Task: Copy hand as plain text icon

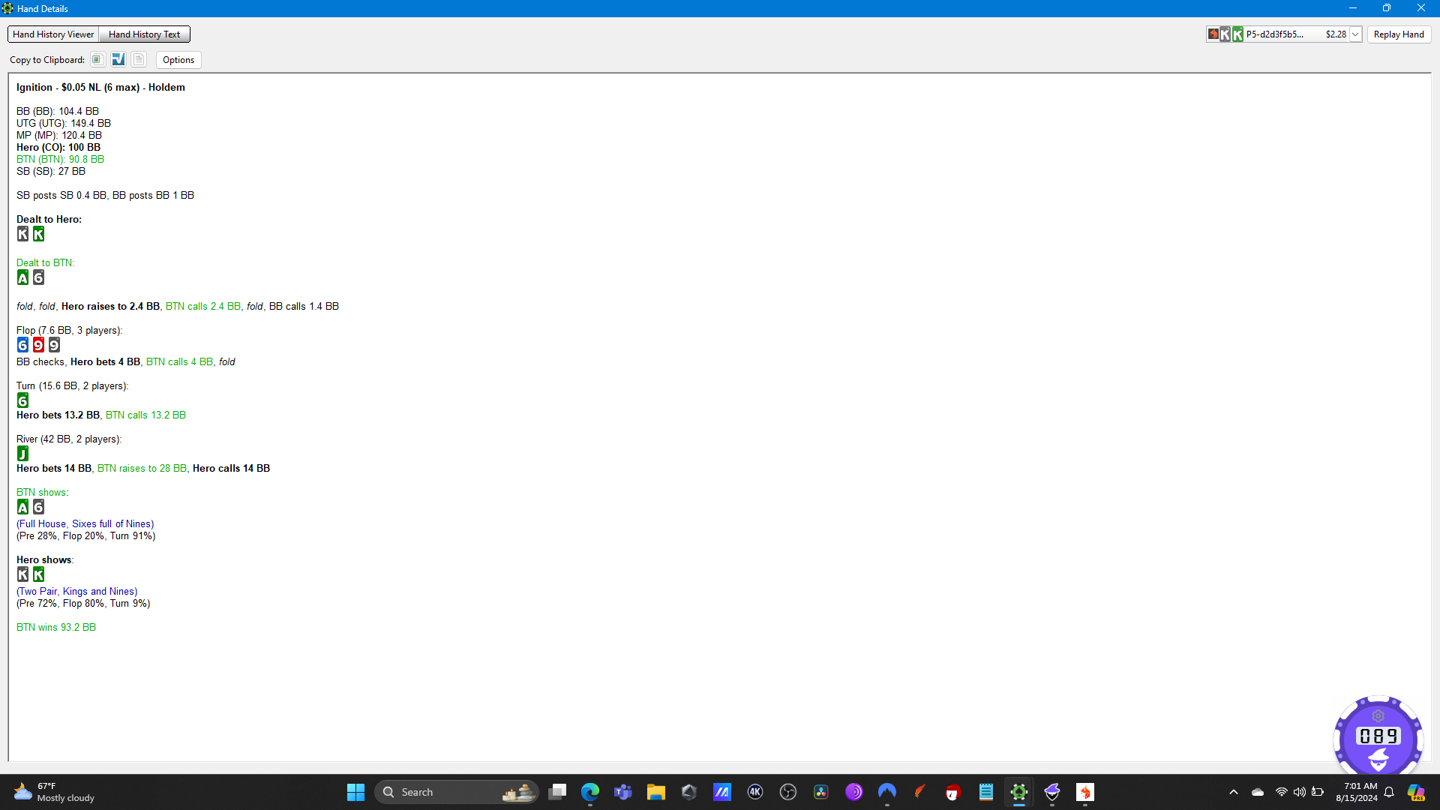Action: click(x=139, y=60)
